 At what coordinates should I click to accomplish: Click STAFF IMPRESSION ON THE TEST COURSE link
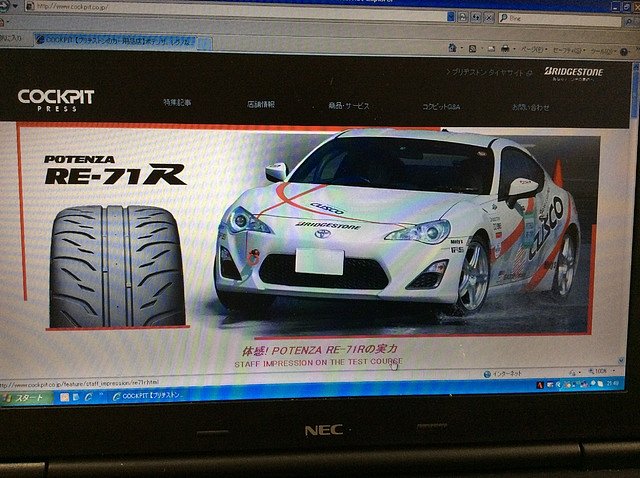pyautogui.click(x=319, y=362)
